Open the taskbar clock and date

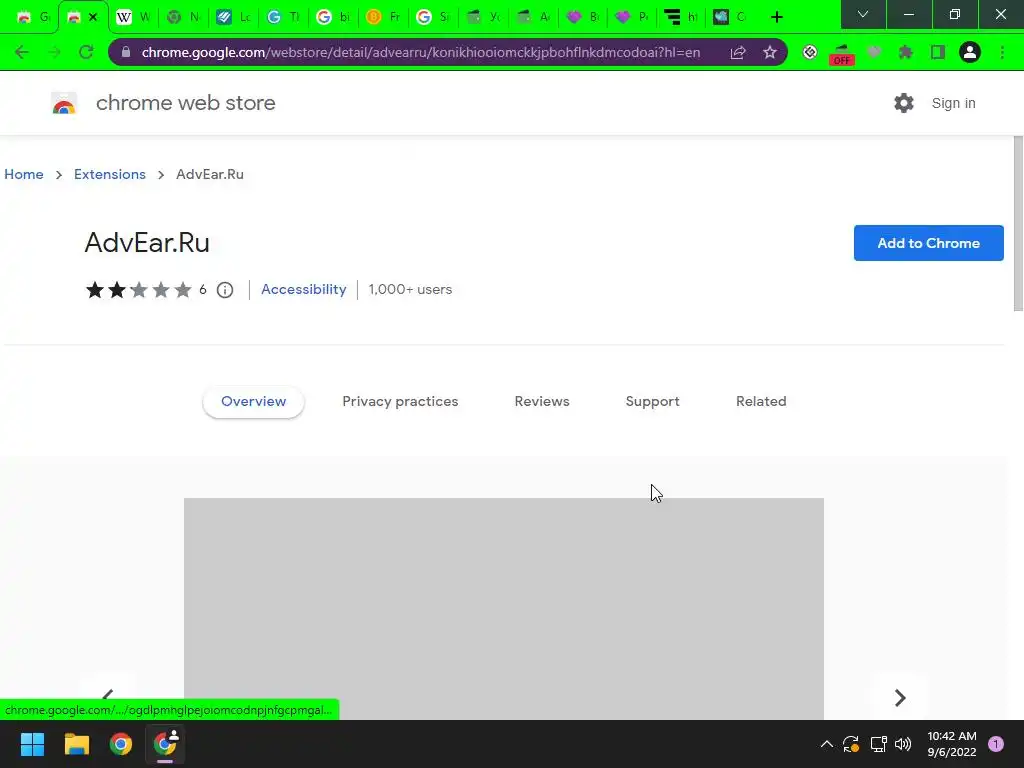click(x=952, y=744)
